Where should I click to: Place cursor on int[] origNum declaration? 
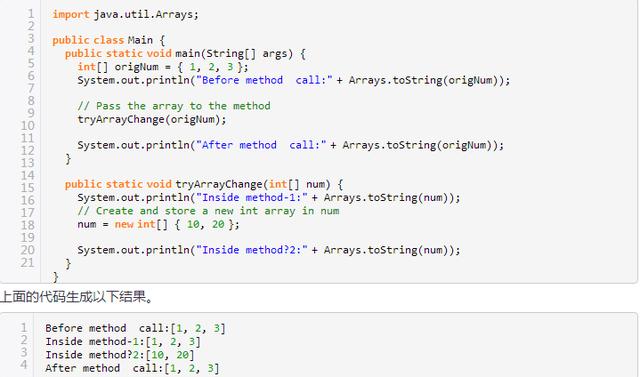pyautogui.click(x=163, y=67)
